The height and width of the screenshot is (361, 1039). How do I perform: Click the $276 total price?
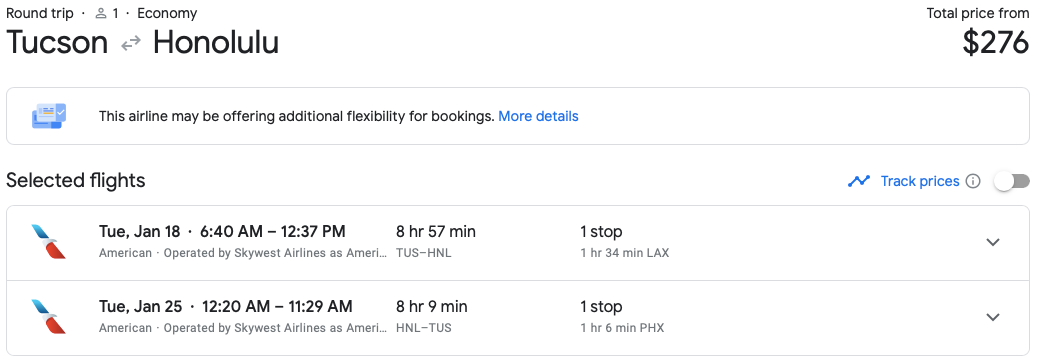point(995,43)
